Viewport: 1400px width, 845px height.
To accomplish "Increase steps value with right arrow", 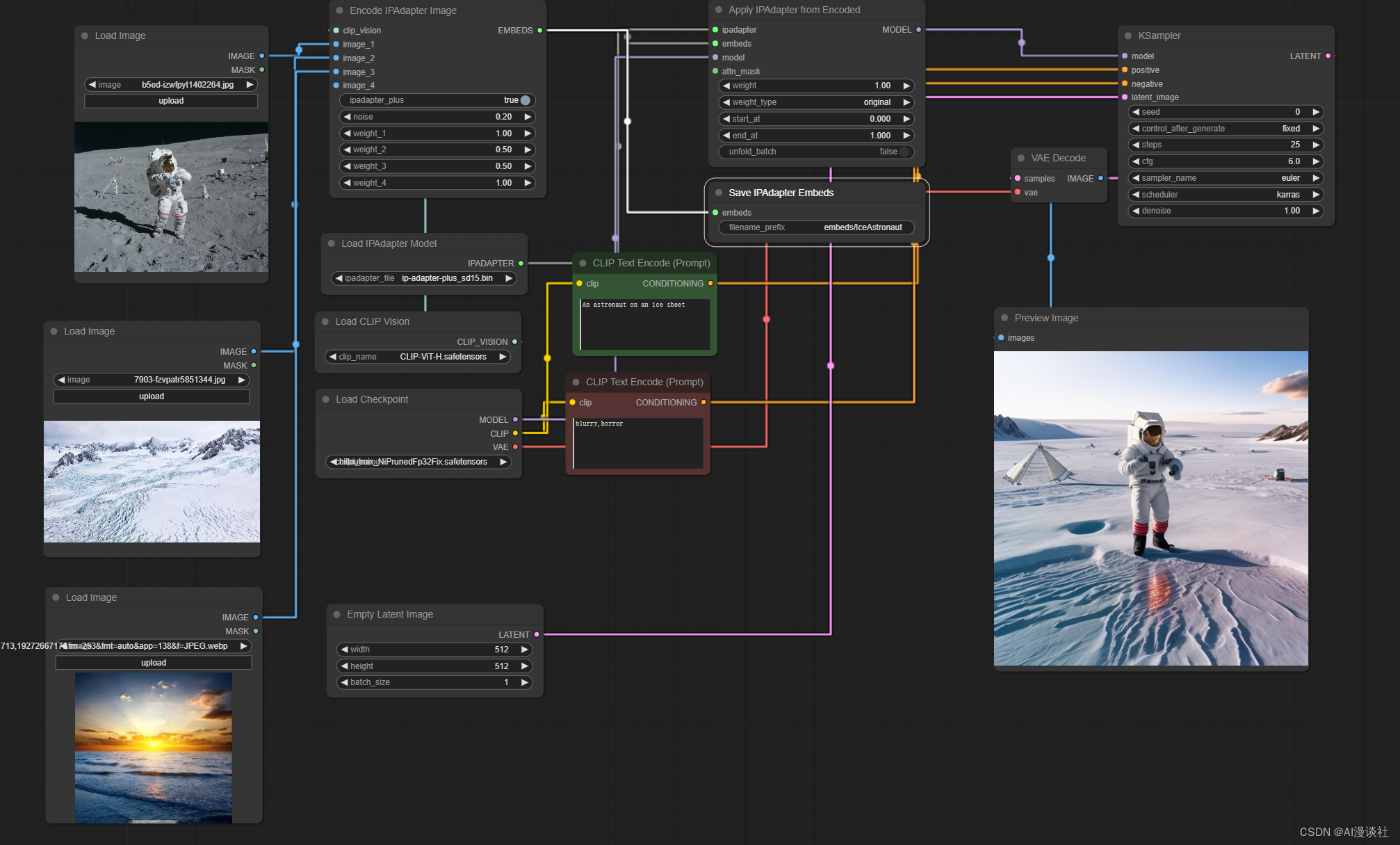I will pos(1315,145).
